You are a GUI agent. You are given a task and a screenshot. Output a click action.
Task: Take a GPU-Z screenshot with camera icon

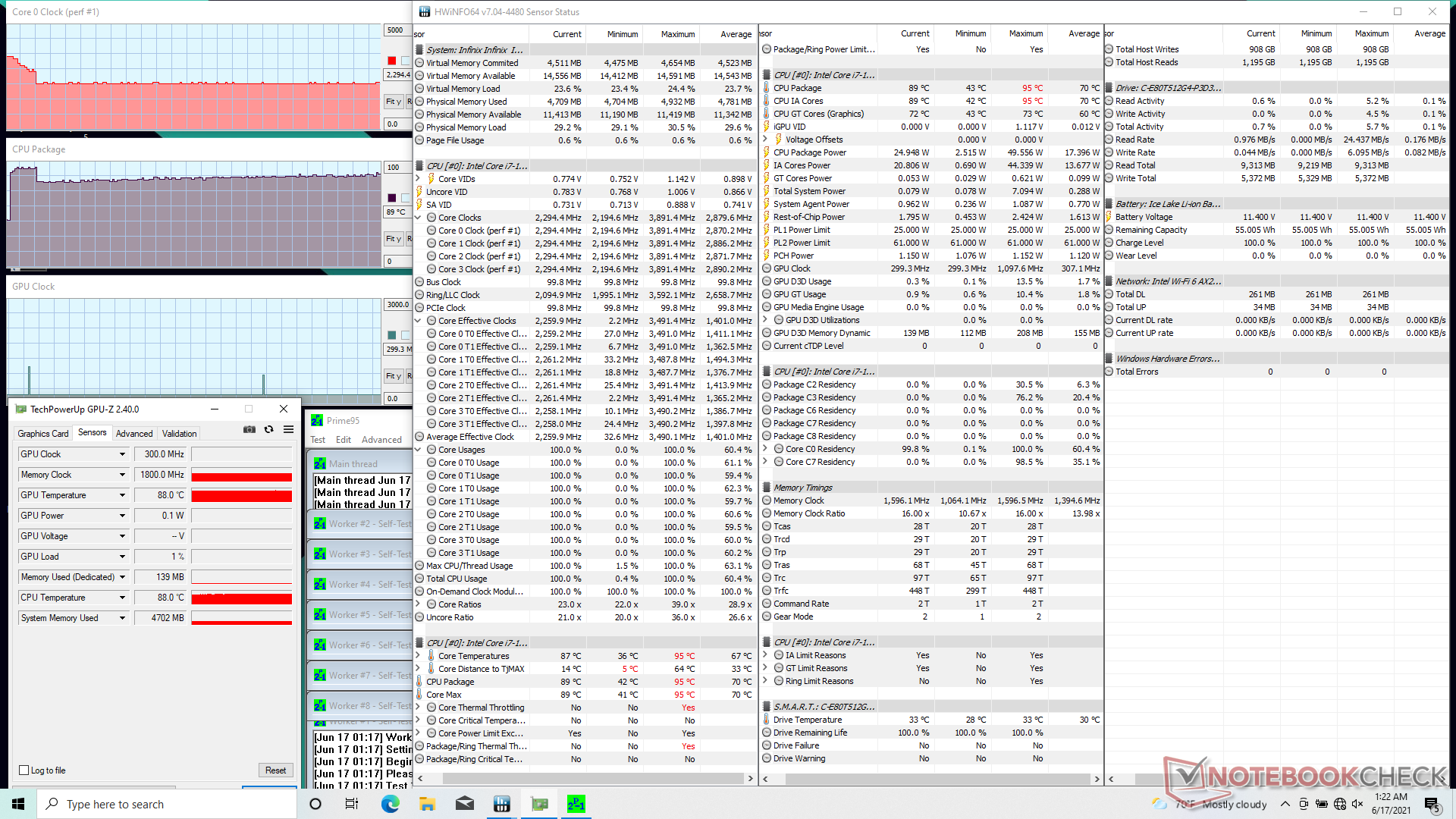pos(249,429)
